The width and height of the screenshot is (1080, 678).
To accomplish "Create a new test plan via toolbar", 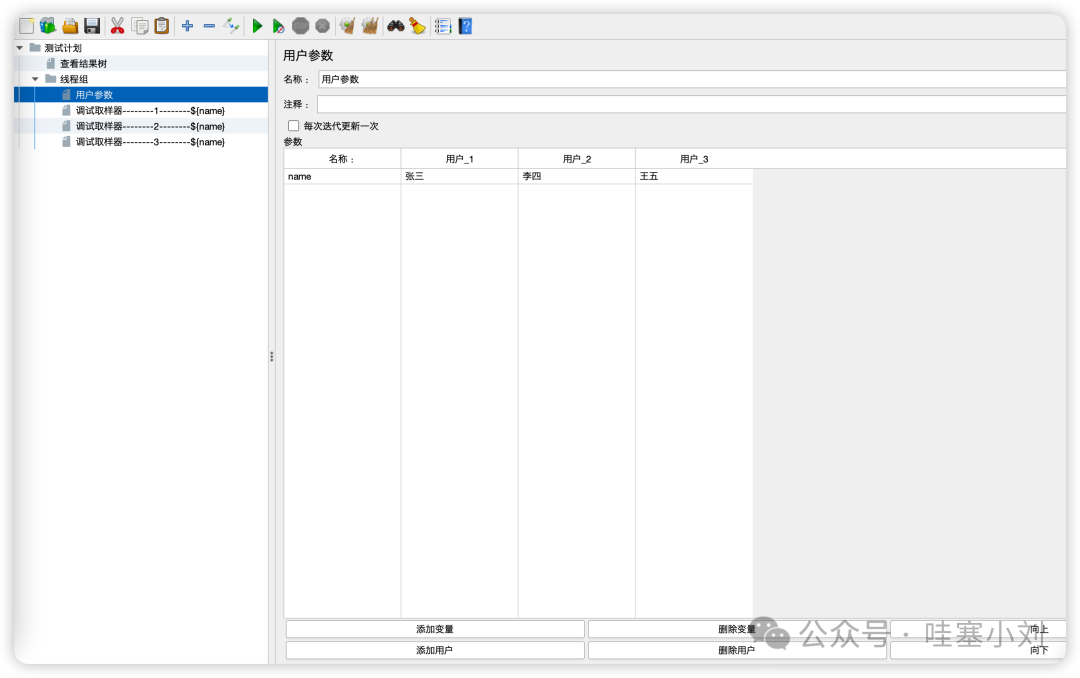I will (26, 26).
